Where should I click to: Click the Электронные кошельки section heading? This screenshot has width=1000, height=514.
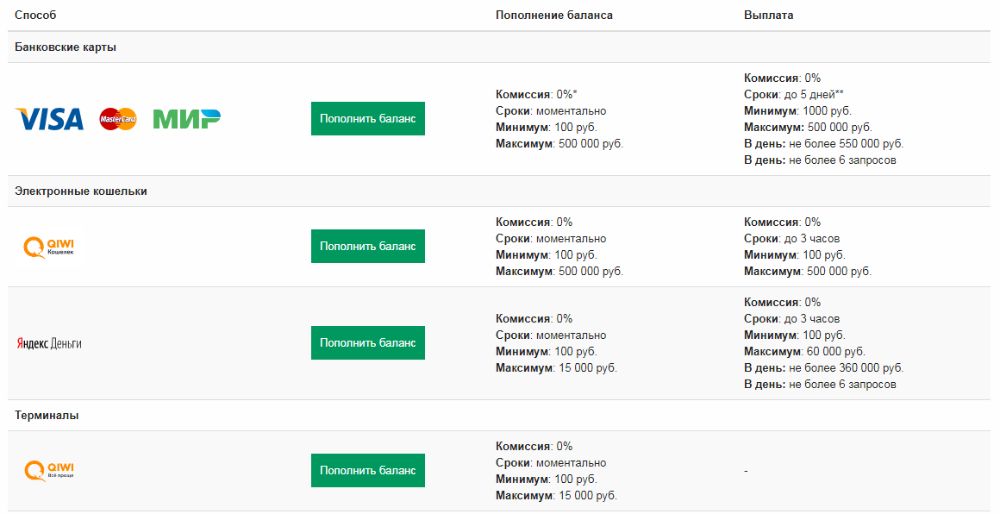81,191
